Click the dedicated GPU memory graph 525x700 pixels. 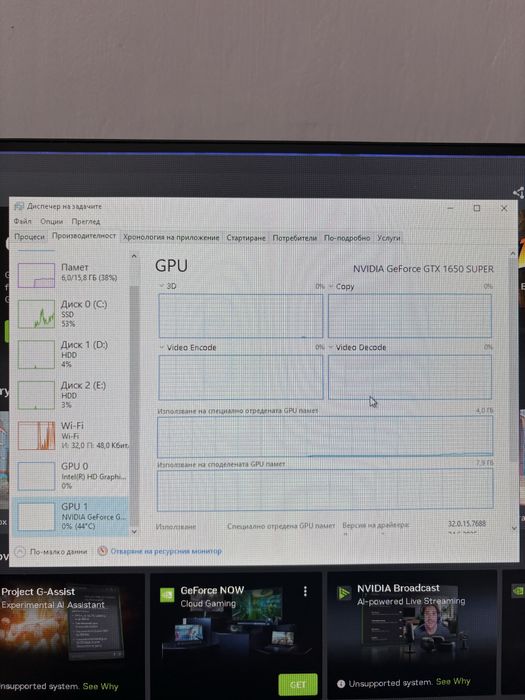[325, 436]
